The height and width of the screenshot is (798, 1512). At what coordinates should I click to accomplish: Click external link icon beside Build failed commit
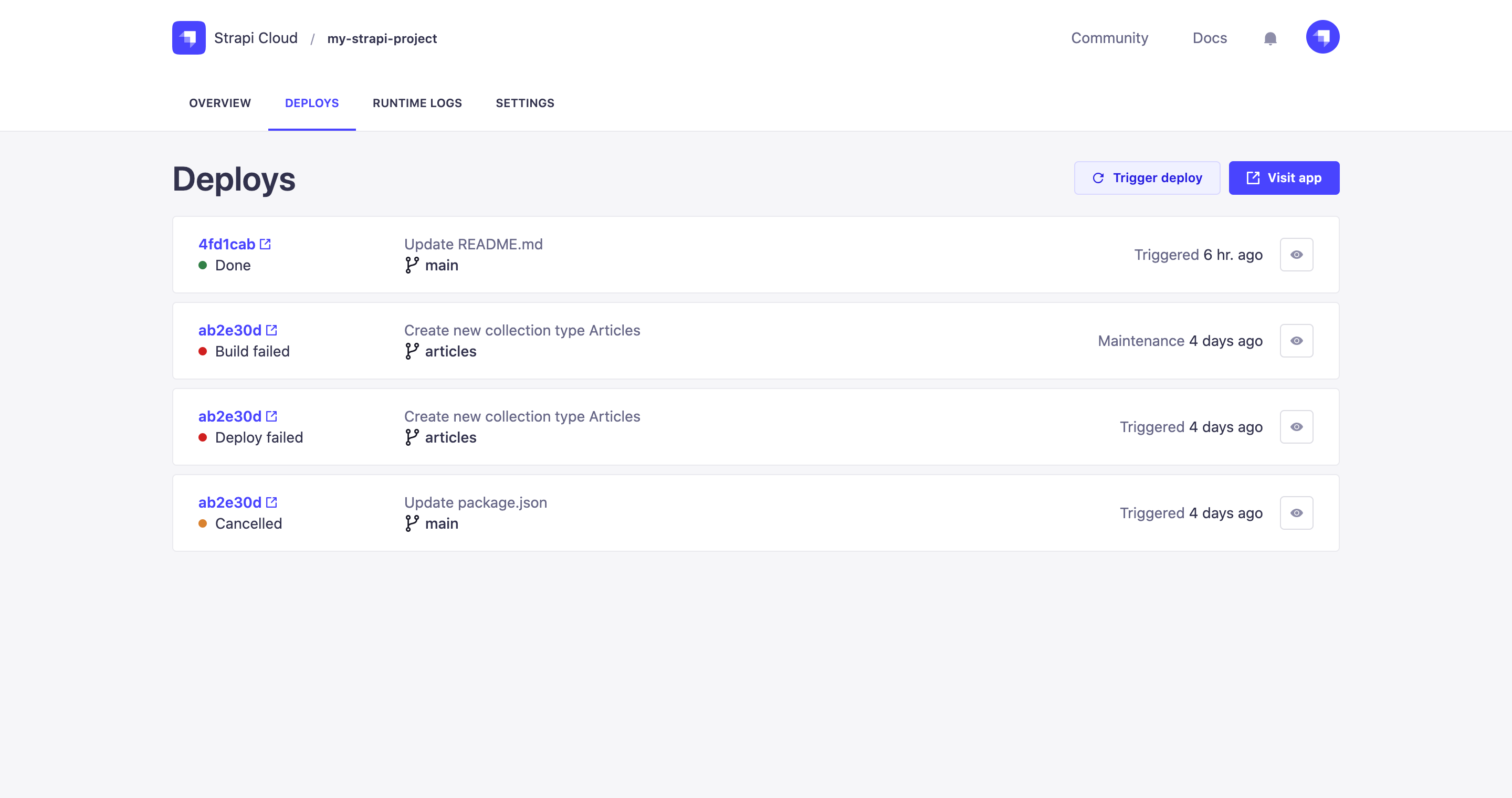pyautogui.click(x=271, y=330)
